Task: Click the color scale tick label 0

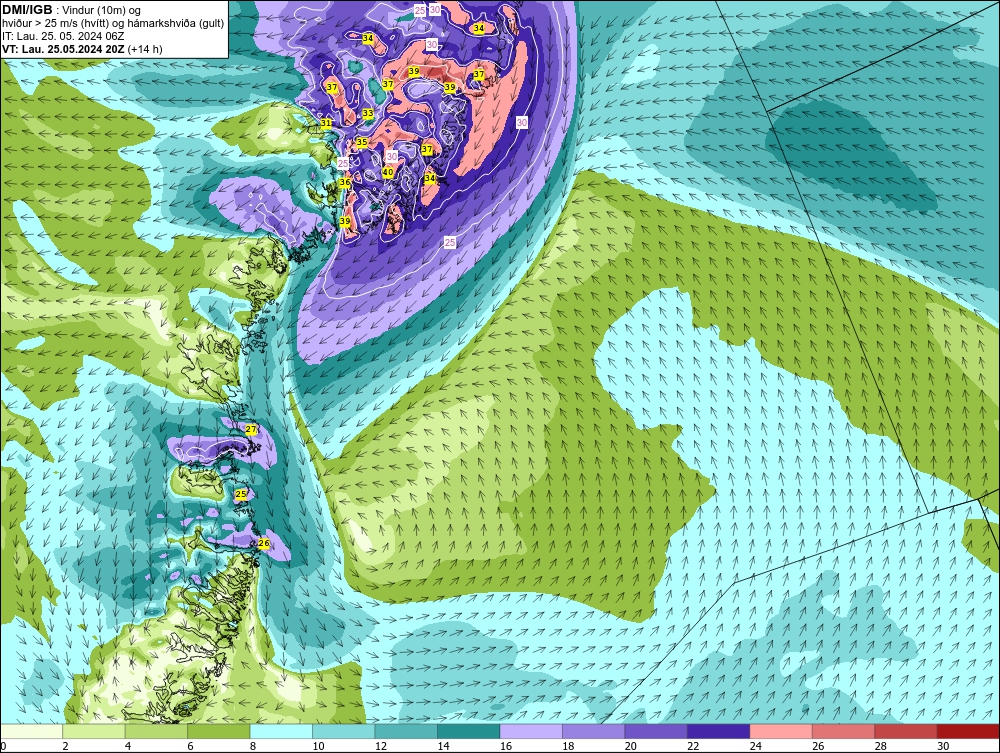Action: [x=3, y=746]
